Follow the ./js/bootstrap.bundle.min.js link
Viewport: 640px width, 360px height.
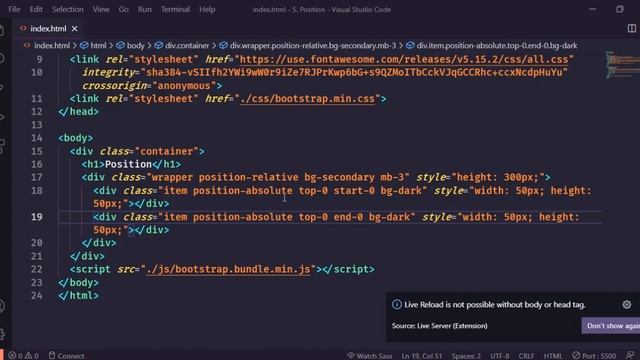pos(228,269)
